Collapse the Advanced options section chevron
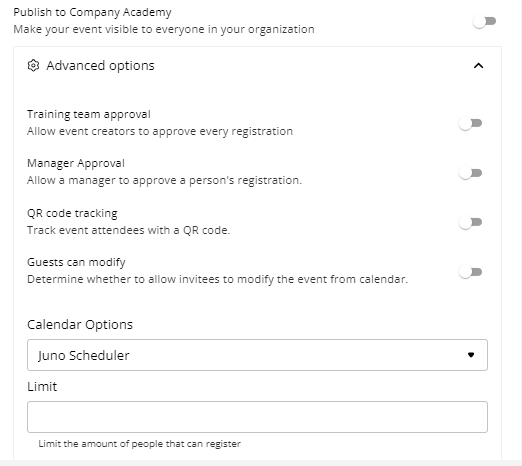Viewport: 522px width, 466px height. point(478,66)
